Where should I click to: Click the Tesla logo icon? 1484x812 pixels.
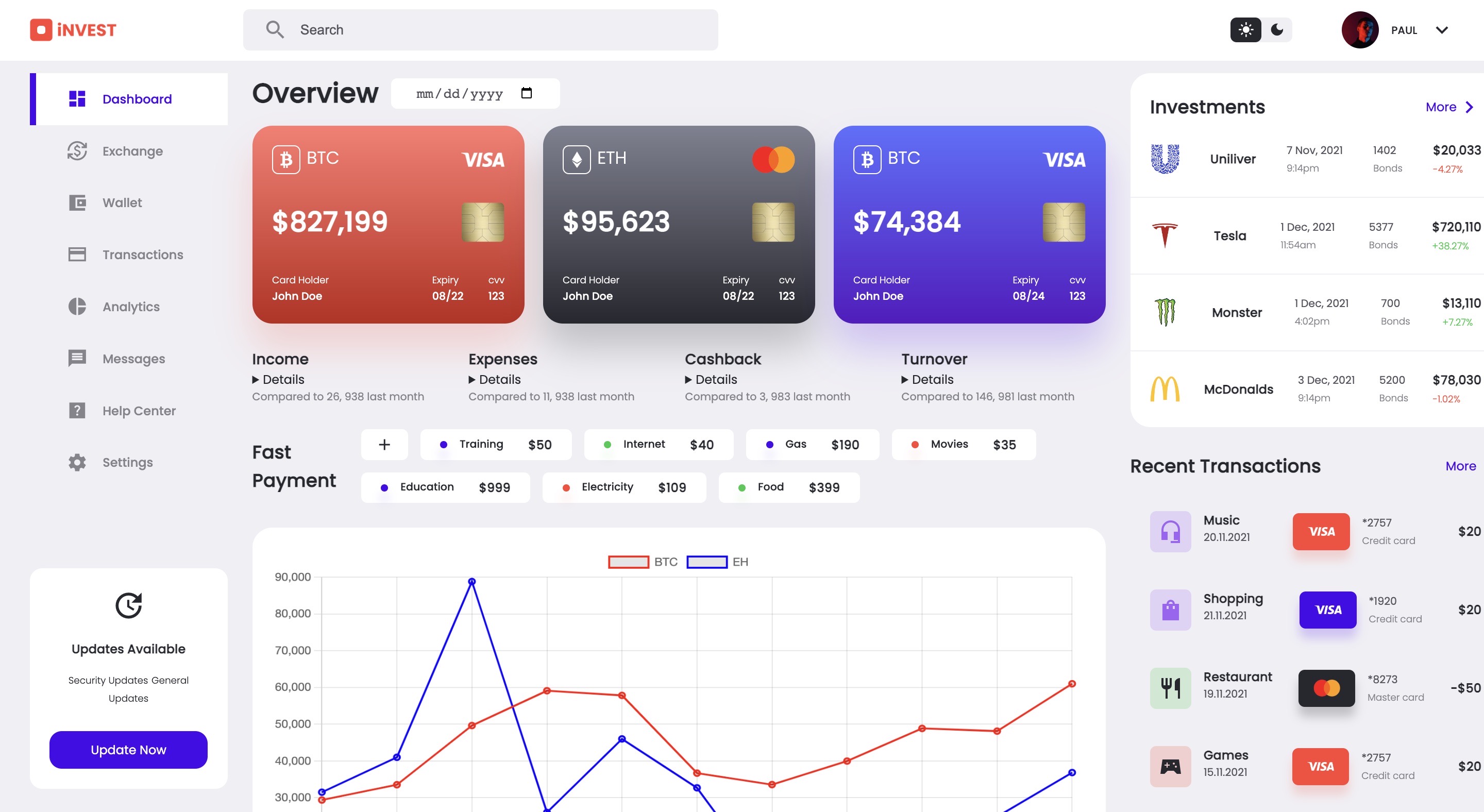click(x=1165, y=235)
